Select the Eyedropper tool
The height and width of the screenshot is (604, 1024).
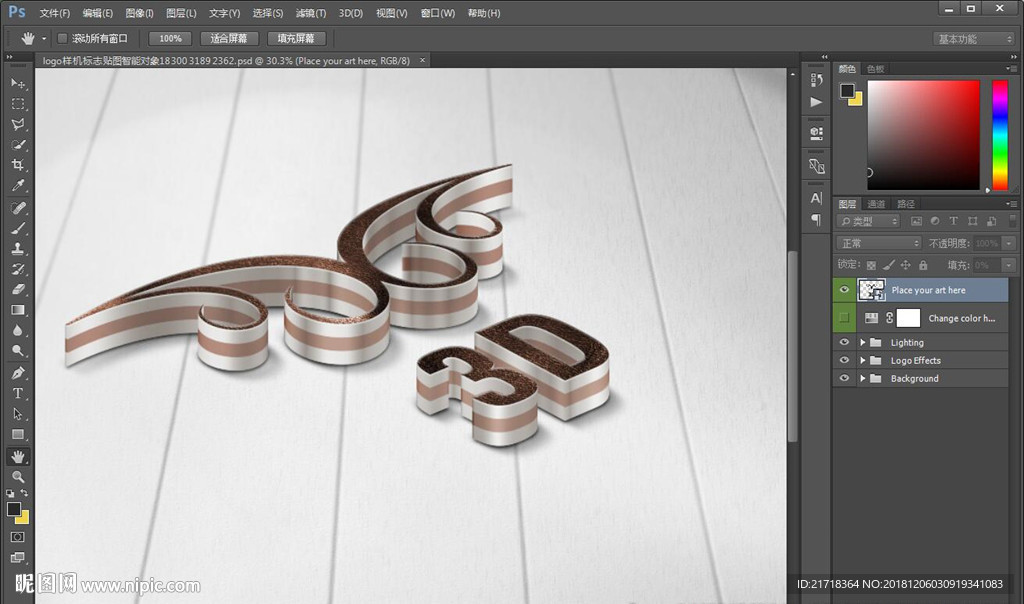tap(18, 187)
